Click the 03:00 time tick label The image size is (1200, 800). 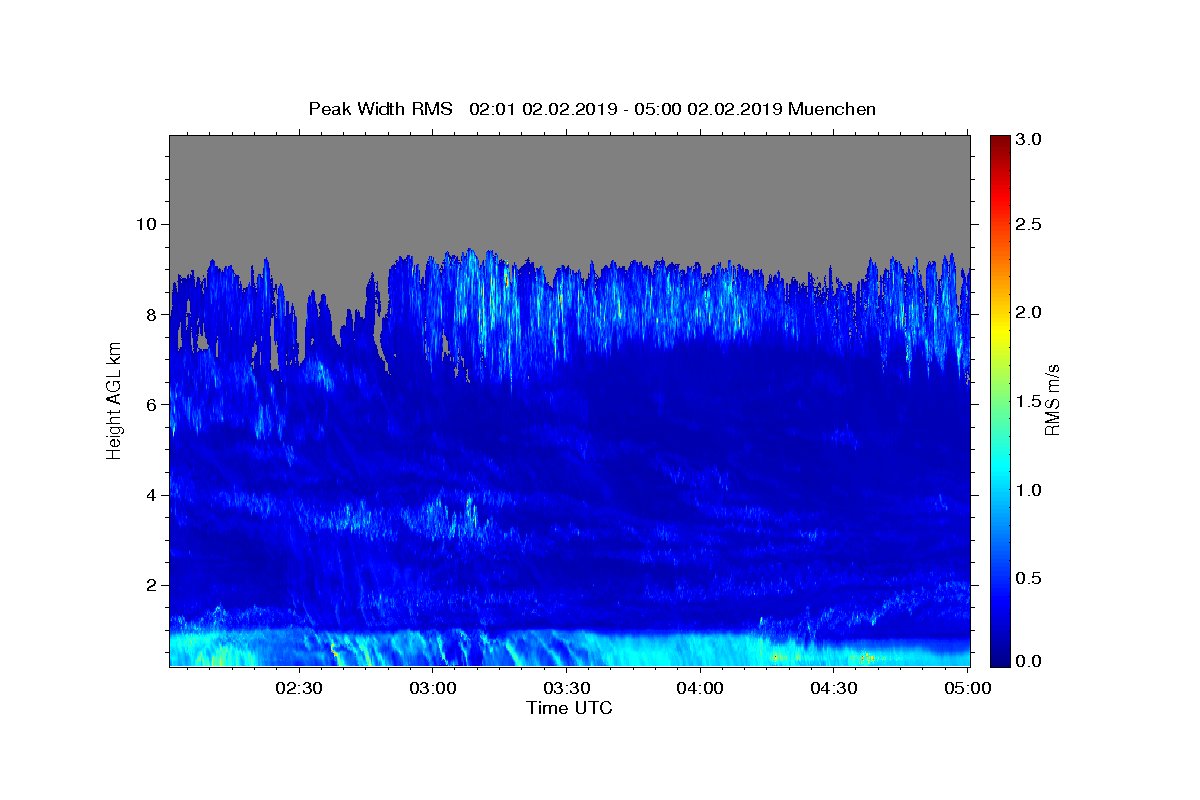[433, 689]
